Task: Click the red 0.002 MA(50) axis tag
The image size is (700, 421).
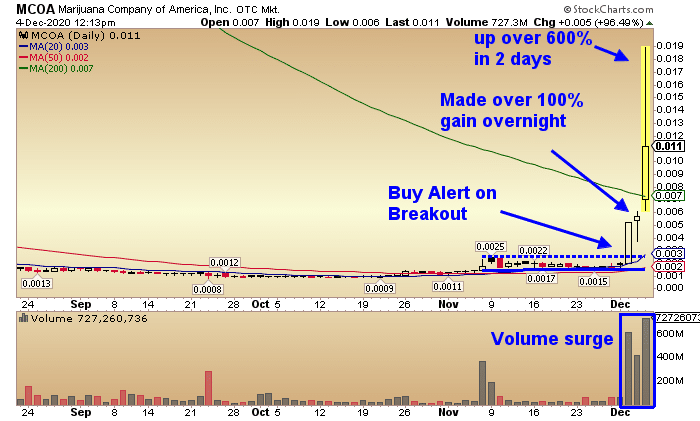Action: 669,266
